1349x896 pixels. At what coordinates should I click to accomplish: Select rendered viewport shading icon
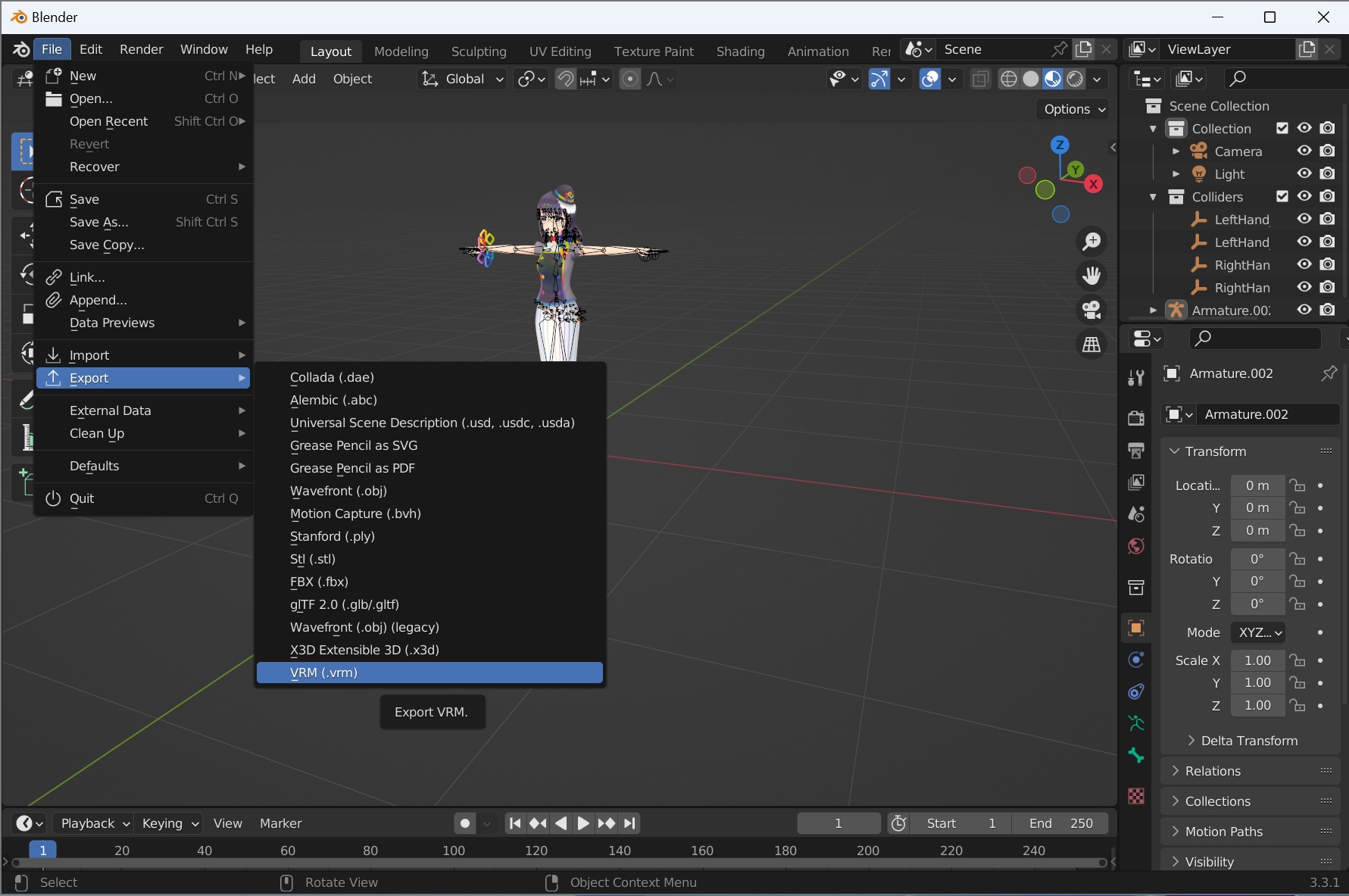[x=1075, y=79]
